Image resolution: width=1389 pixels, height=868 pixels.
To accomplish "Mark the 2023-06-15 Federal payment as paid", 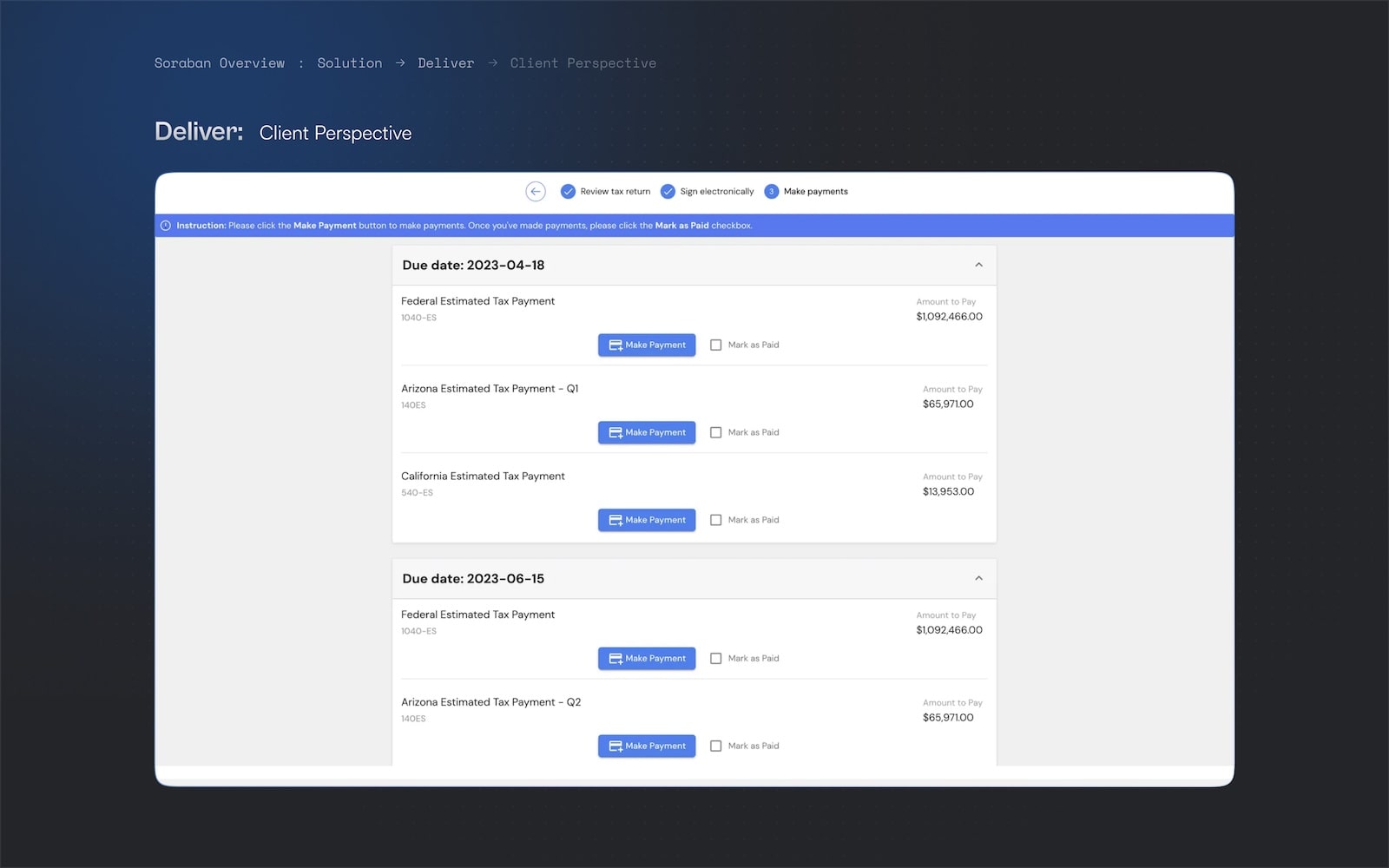I will coord(716,658).
